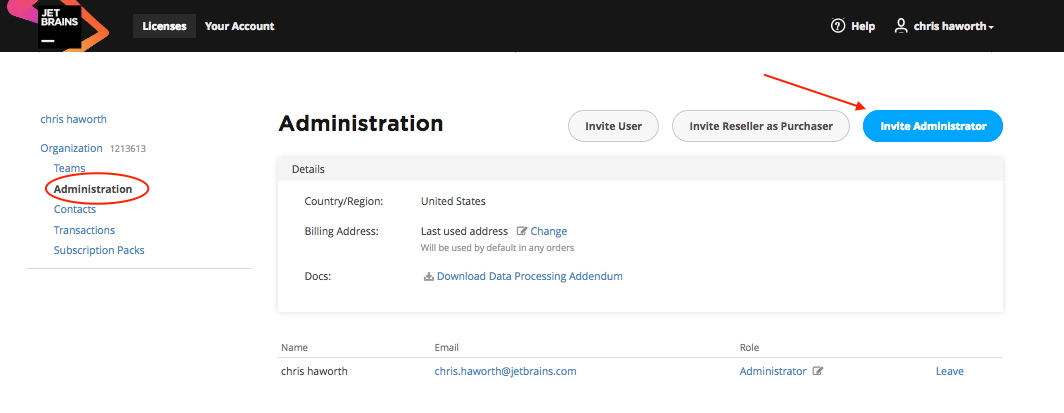Click the chris.haworth@jetbrains.com email link
Screen dimensions: 1064x413
point(505,371)
